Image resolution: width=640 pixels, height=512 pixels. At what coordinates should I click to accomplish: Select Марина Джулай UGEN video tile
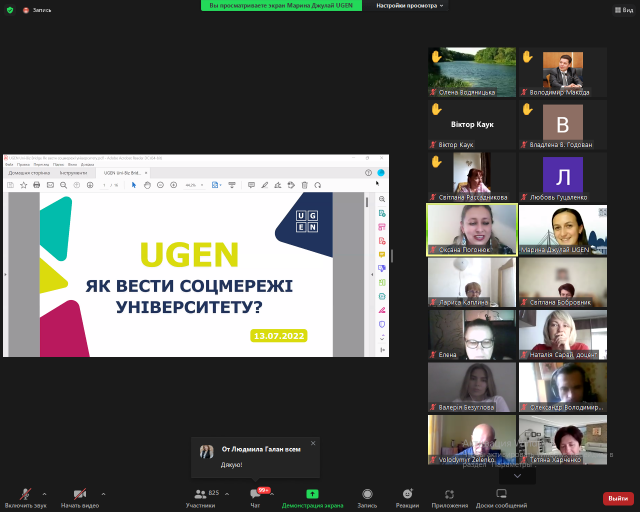(x=563, y=230)
